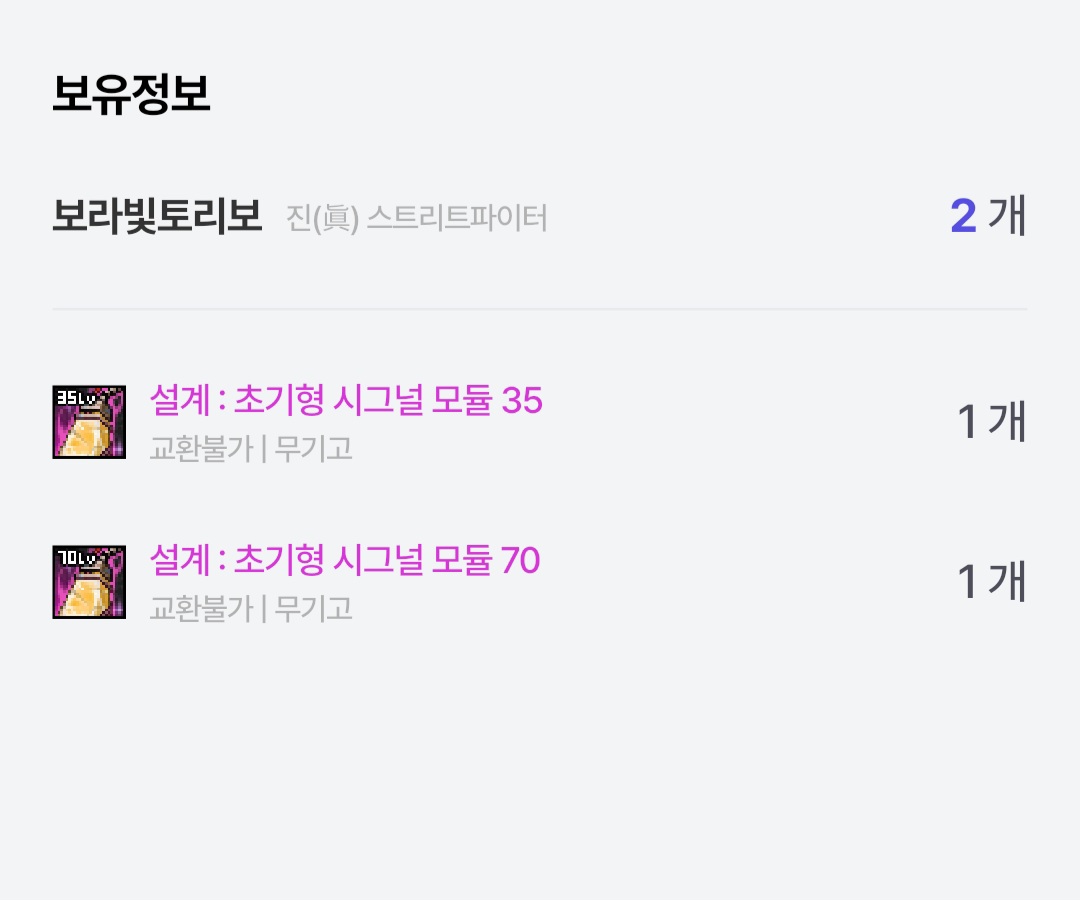Open 설계 : 초기형 시그널 모듈 70 item
The width and height of the screenshot is (1080, 900).
(344, 561)
